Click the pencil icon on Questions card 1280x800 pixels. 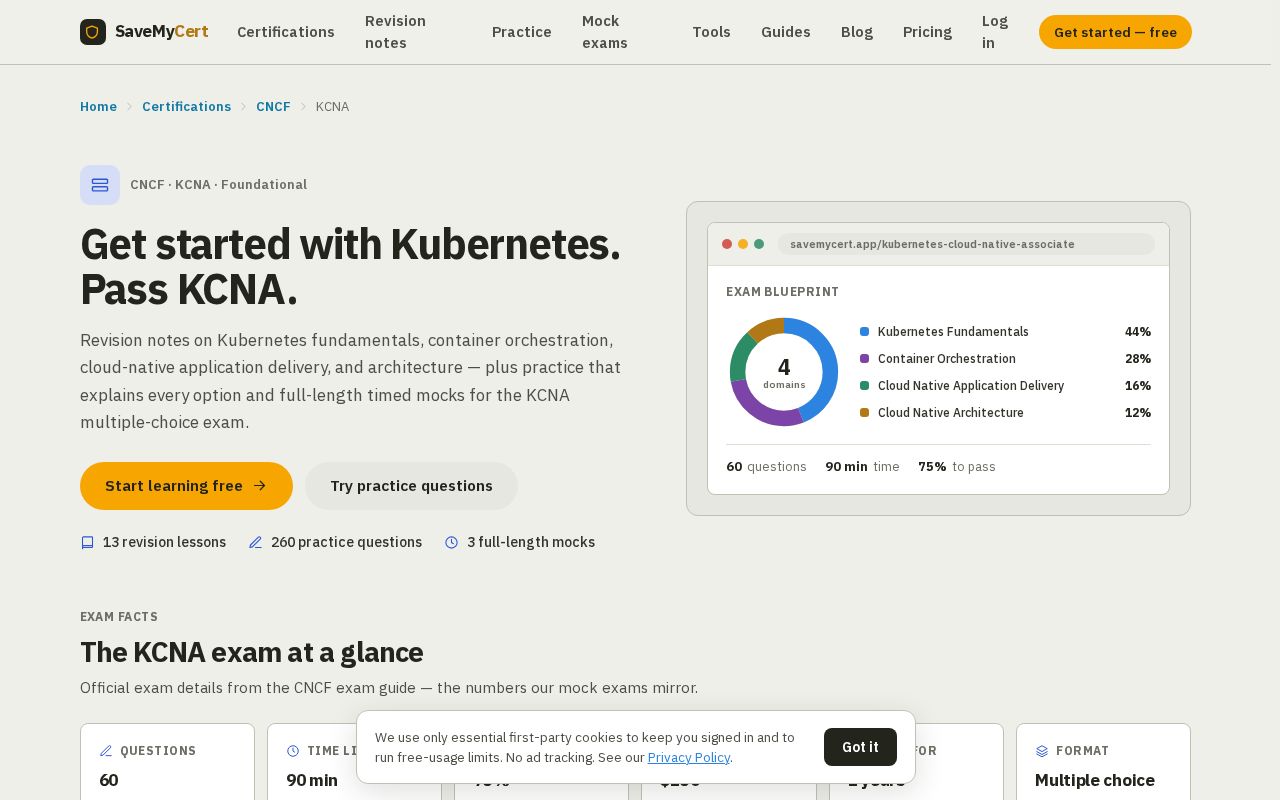(106, 751)
